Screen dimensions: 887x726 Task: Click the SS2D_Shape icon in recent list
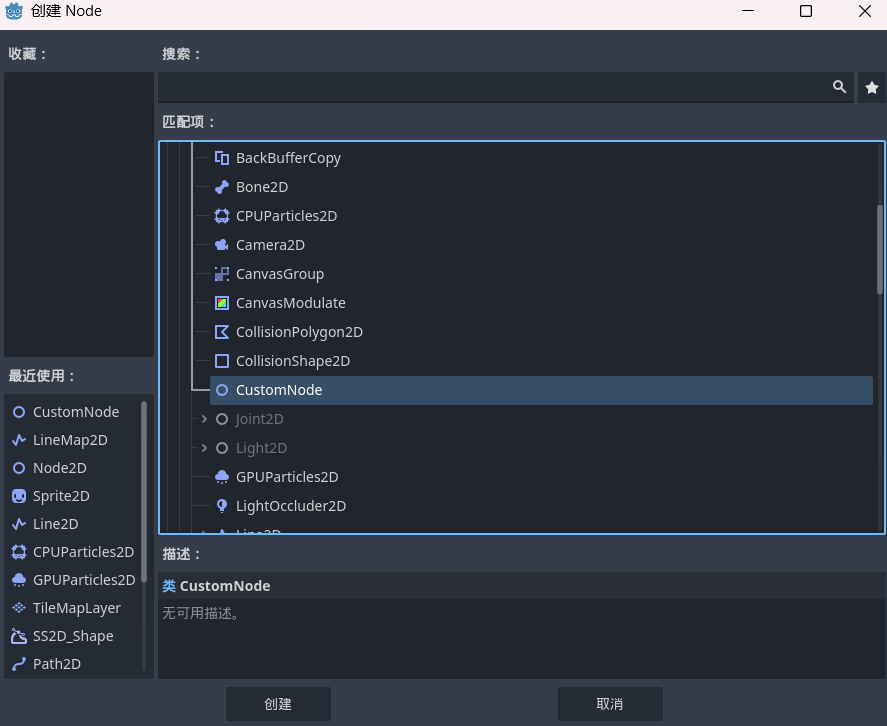19,636
